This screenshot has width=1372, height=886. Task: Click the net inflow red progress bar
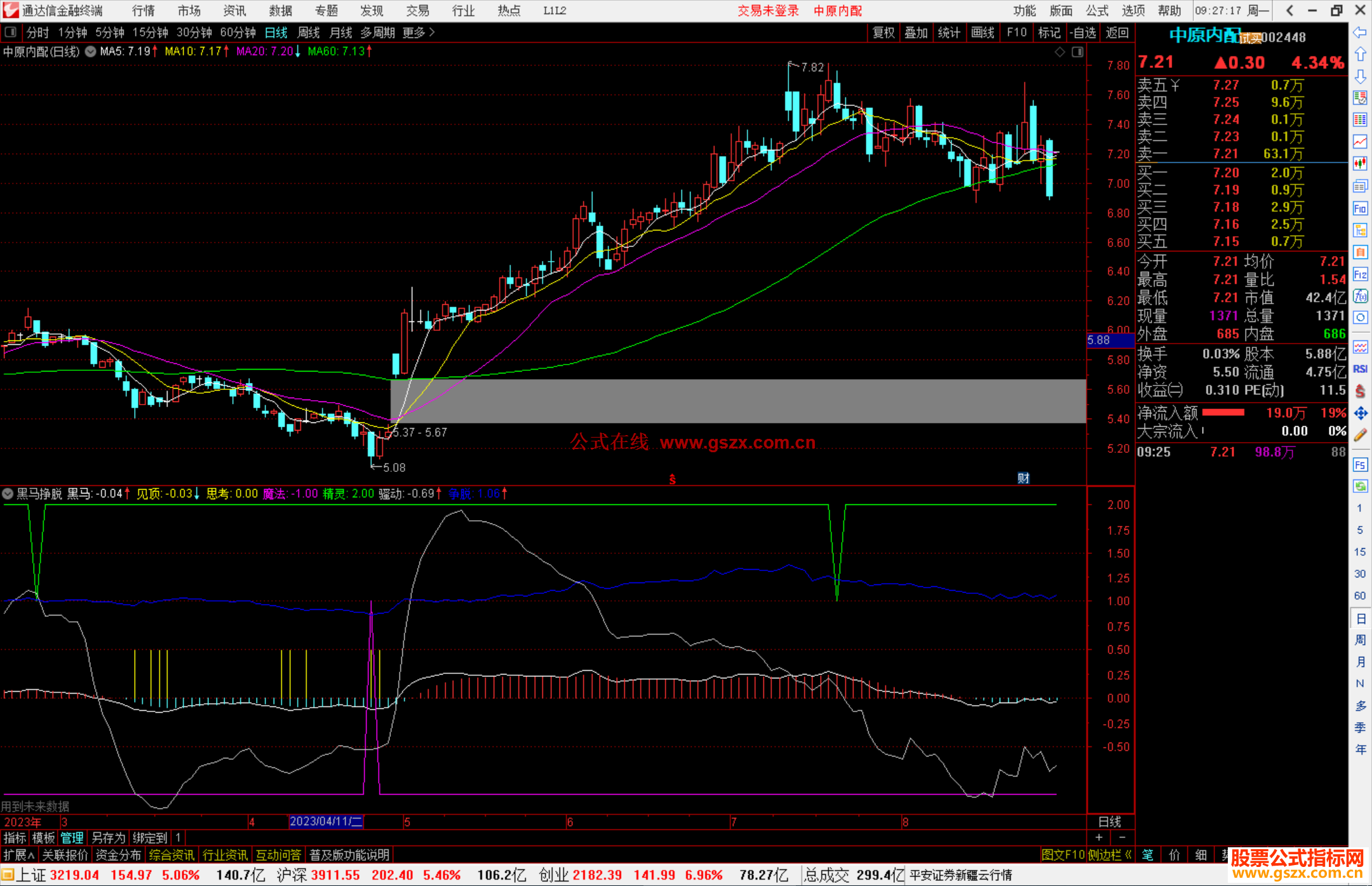tap(1223, 413)
